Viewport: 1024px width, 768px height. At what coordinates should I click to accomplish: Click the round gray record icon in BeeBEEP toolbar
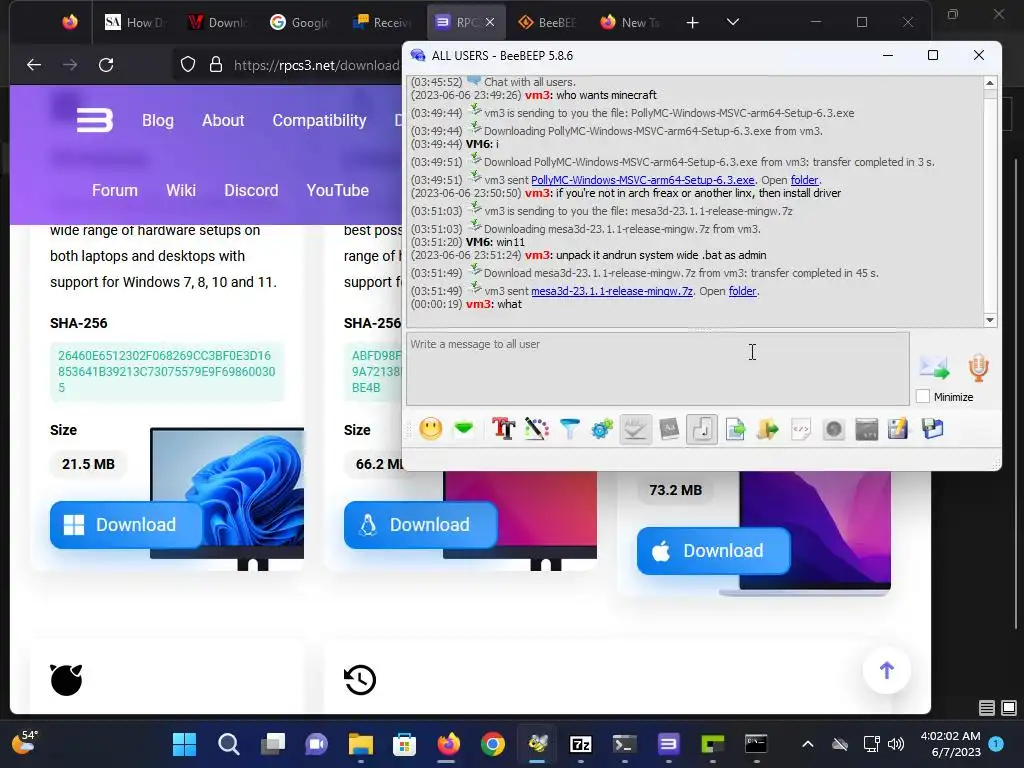click(834, 429)
